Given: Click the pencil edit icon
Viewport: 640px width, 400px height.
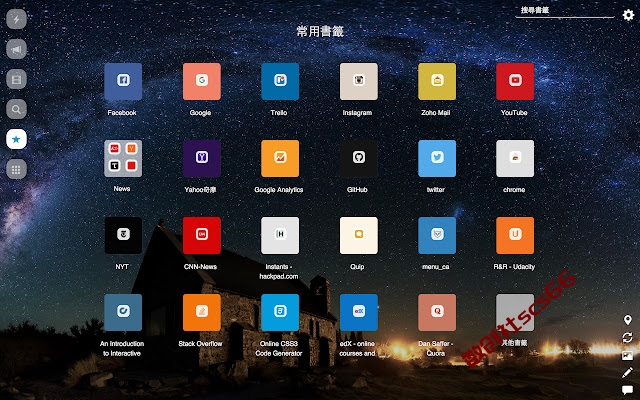Looking at the screenshot, I should 627,372.
